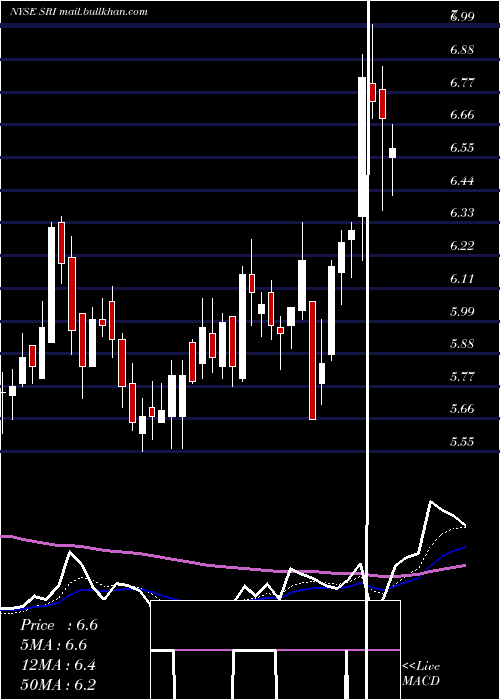Click the 50MA : 6.2 readout
The image size is (500, 700).
(x=58, y=685)
